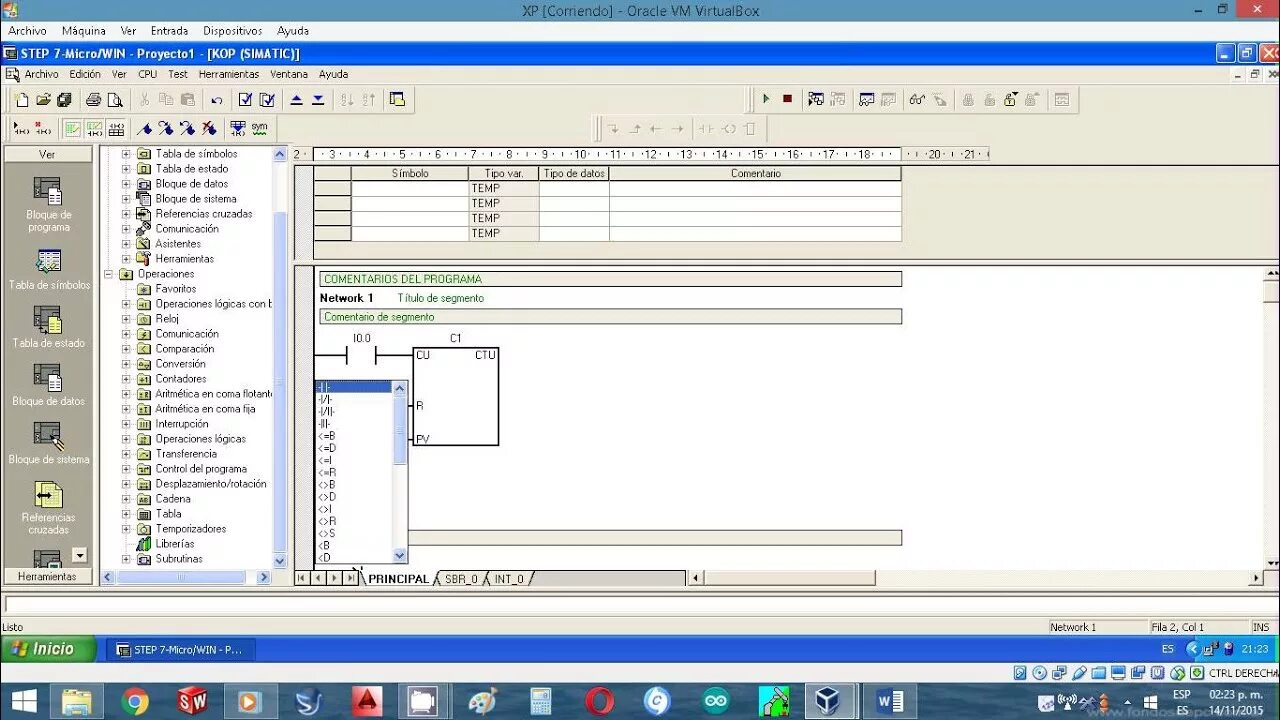Expand the Bloque de datos tree node

pyautogui.click(x=126, y=184)
